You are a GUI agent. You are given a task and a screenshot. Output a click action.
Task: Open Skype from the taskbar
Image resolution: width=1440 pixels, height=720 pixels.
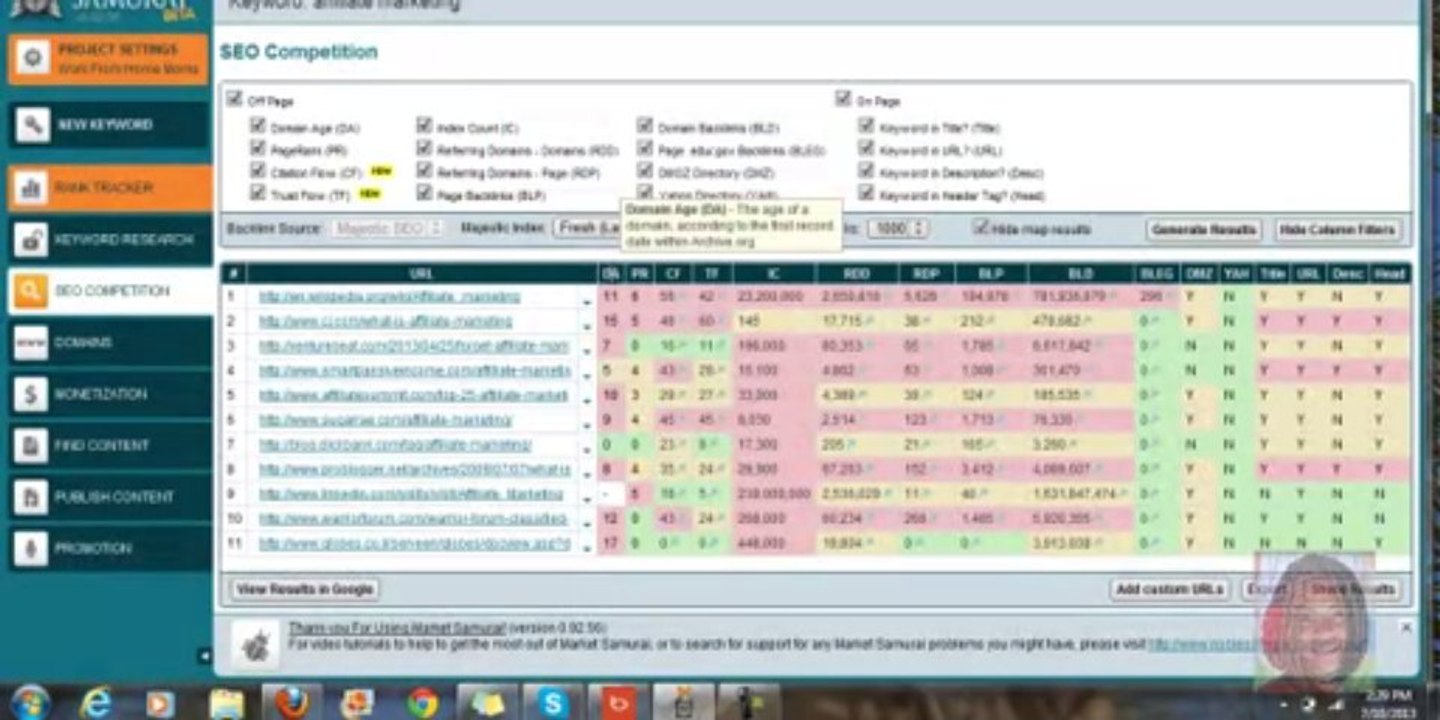pyautogui.click(x=553, y=703)
